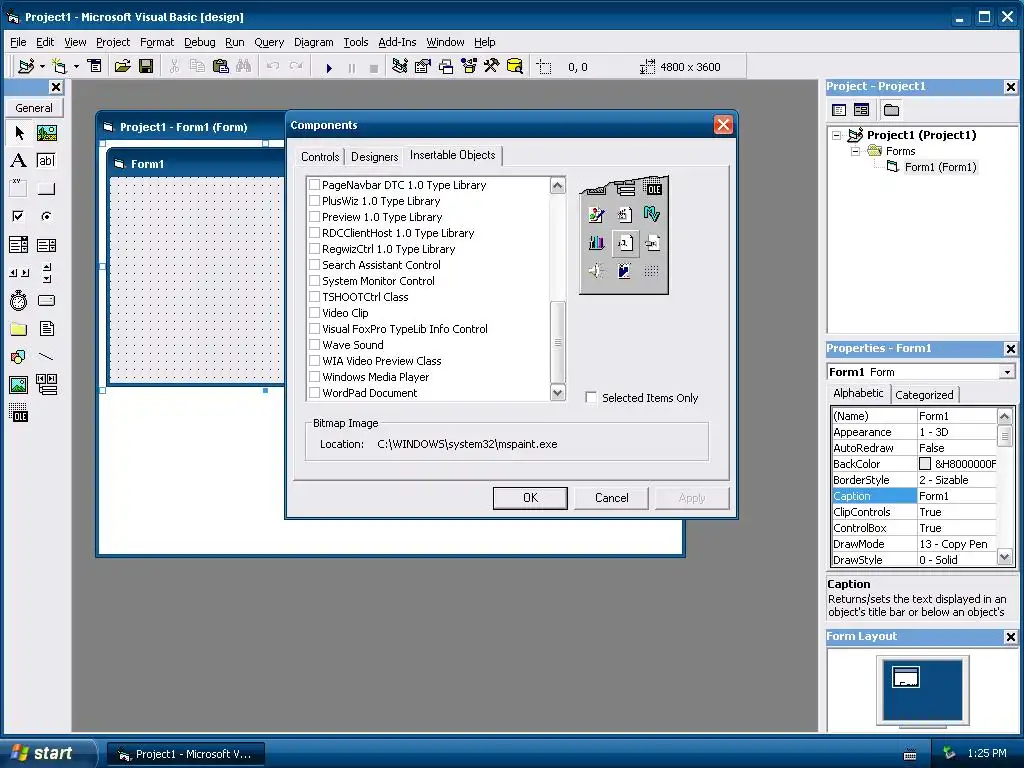Click Toggle Folders icon in Project panel
1024x768 pixels.
coord(891,110)
